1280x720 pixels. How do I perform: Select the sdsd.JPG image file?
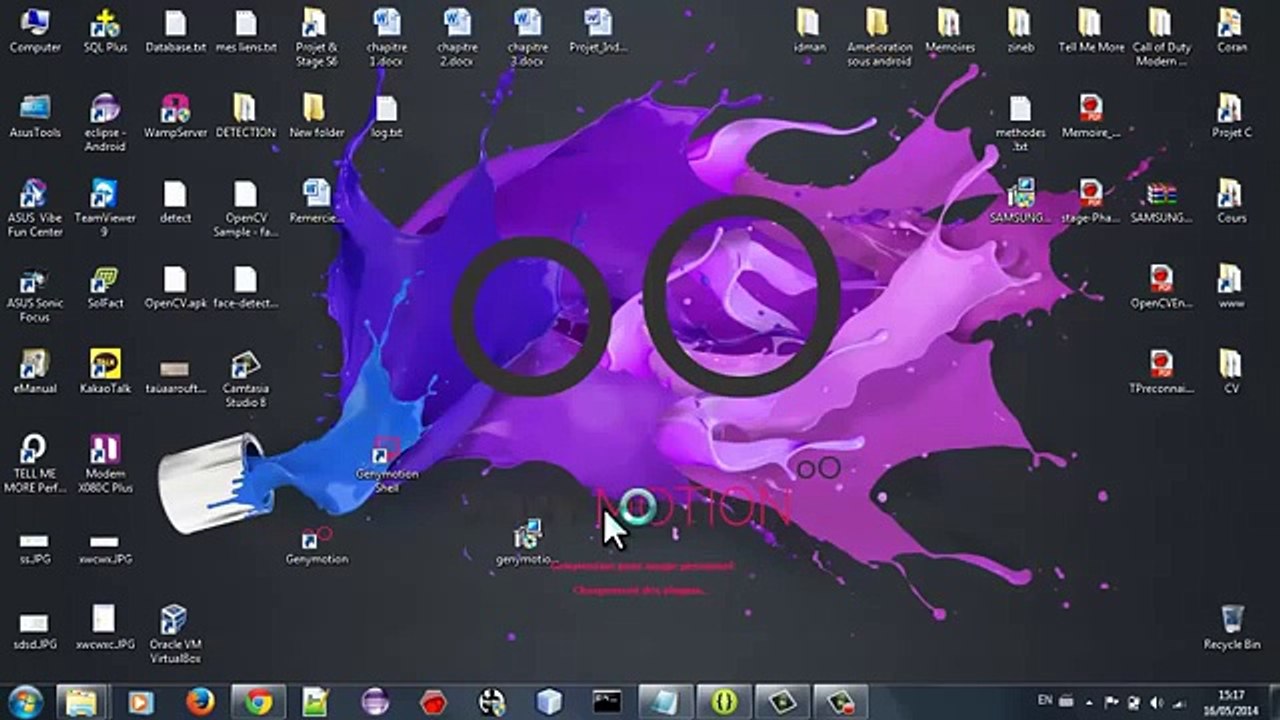point(35,630)
